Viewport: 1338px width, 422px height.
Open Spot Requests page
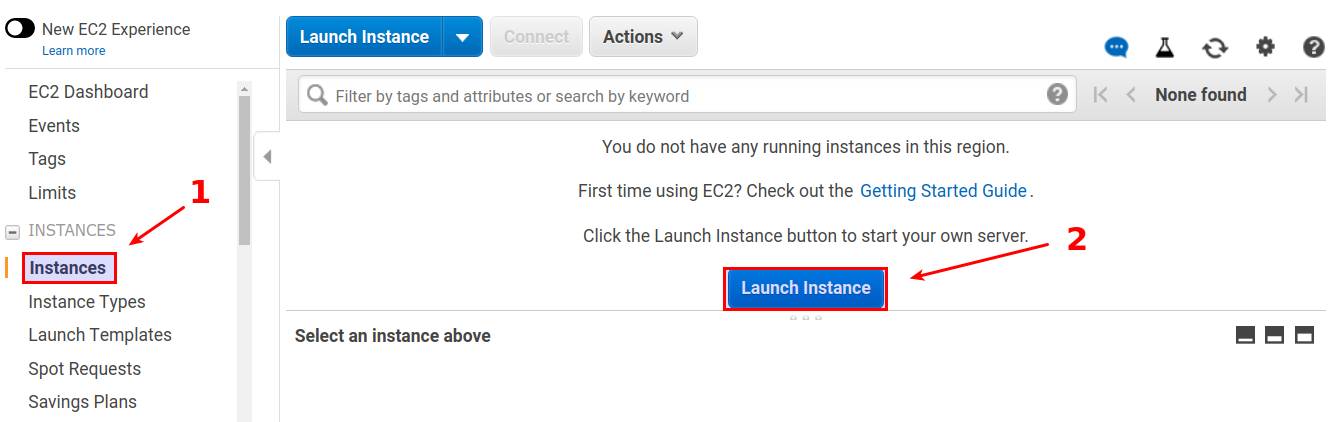coord(85,369)
